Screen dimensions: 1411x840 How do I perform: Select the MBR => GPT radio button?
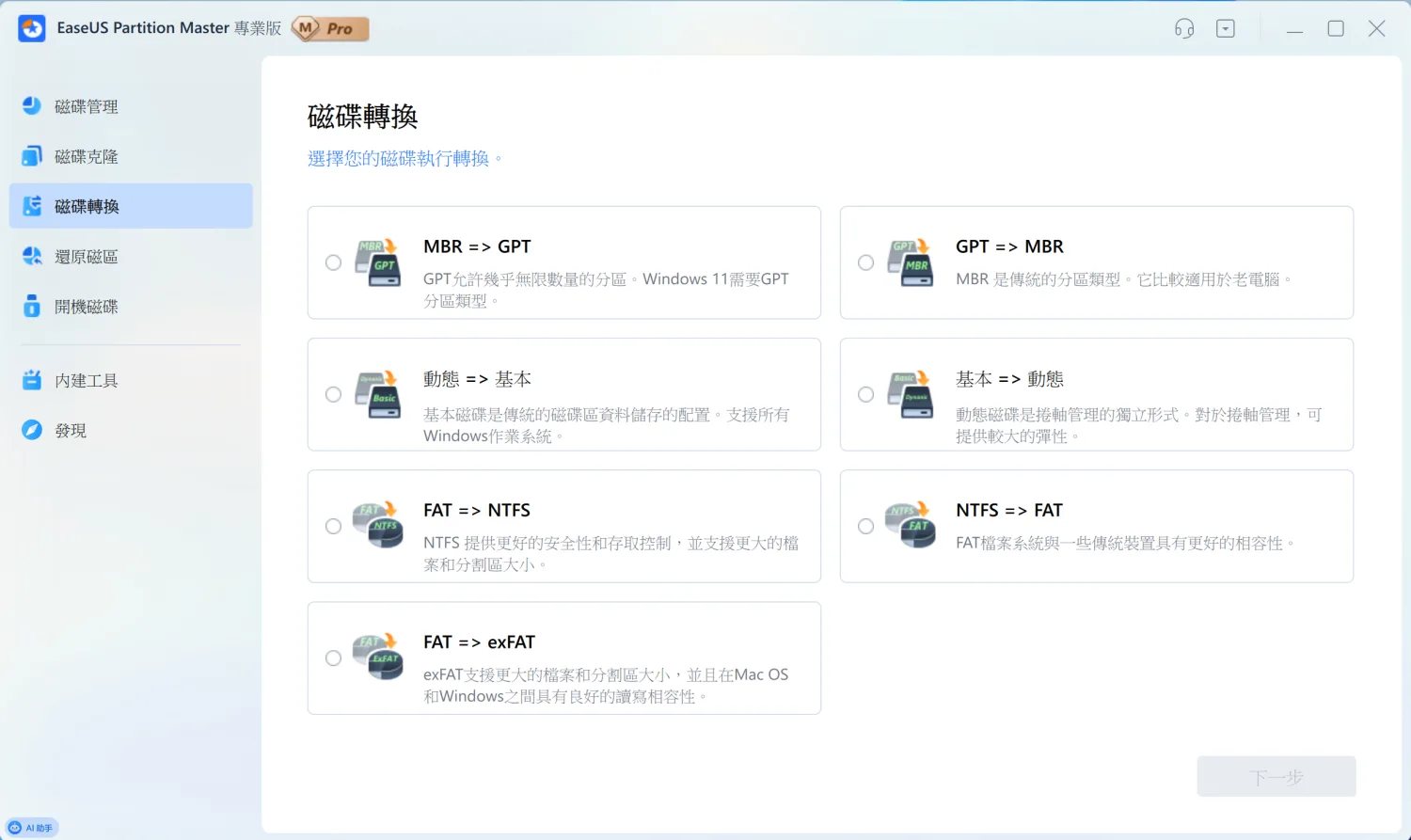(x=333, y=262)
